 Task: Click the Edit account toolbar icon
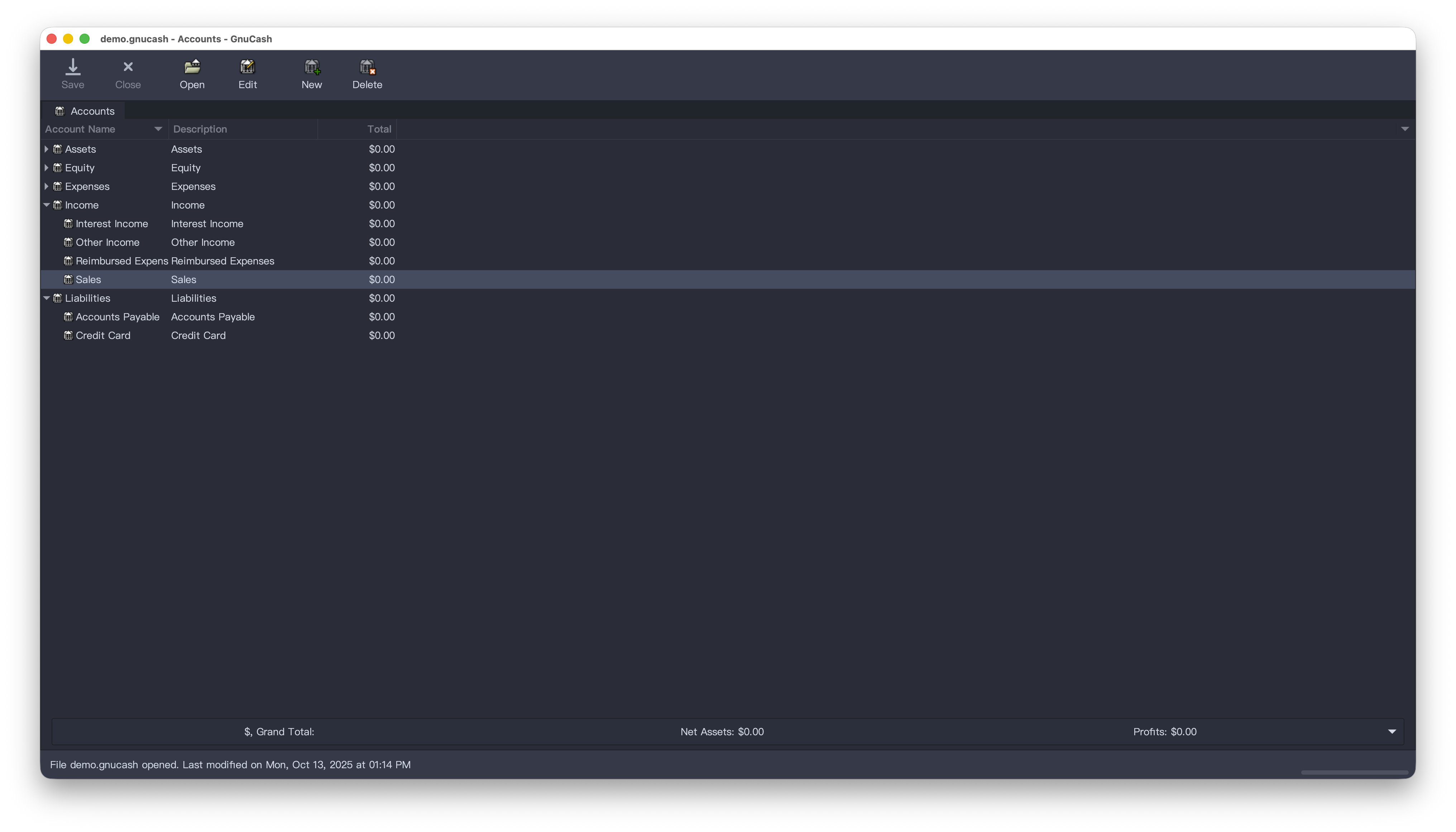247,67
